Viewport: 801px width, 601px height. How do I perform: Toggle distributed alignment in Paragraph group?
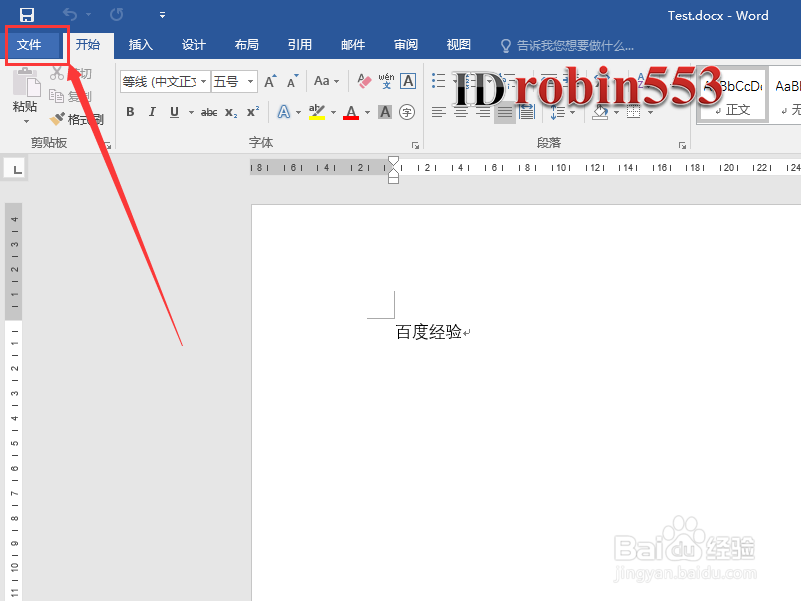click(526, 114)
